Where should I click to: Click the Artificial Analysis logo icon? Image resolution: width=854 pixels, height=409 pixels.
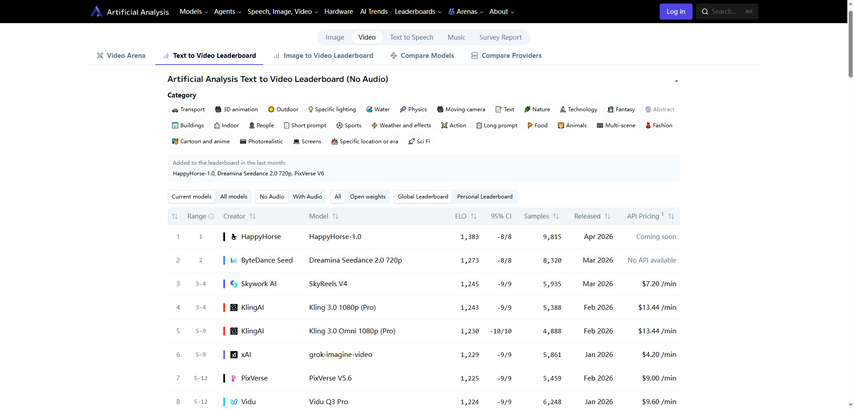tap(96, 12)
